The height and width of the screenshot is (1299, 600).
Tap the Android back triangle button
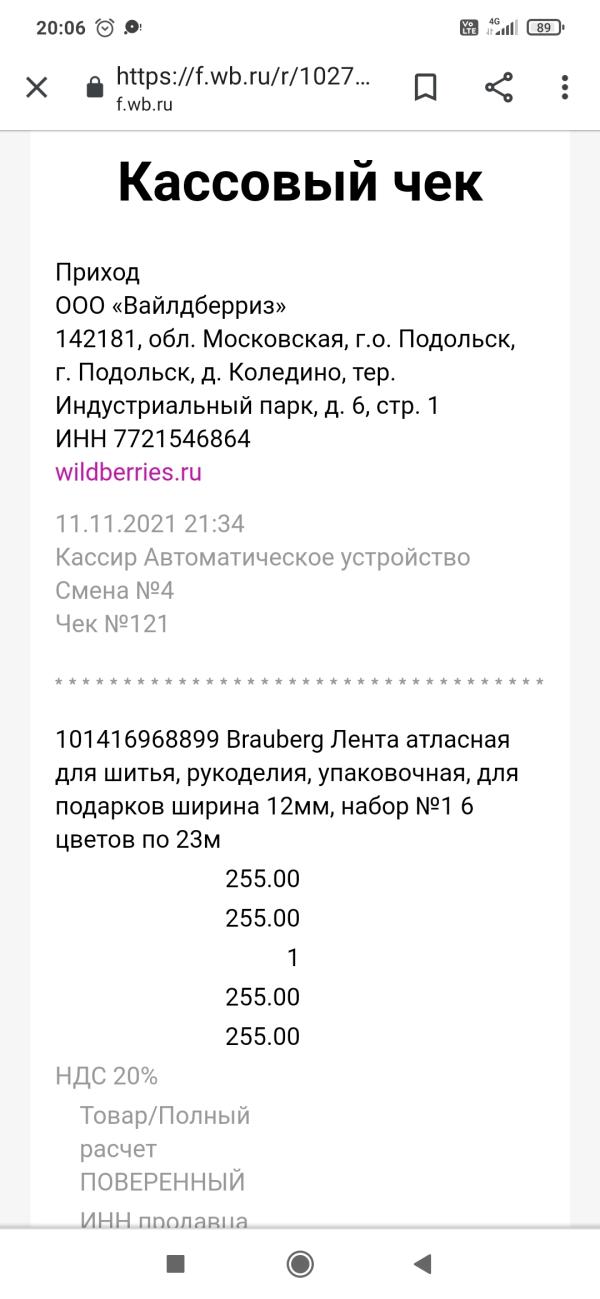coord(422,1264)
